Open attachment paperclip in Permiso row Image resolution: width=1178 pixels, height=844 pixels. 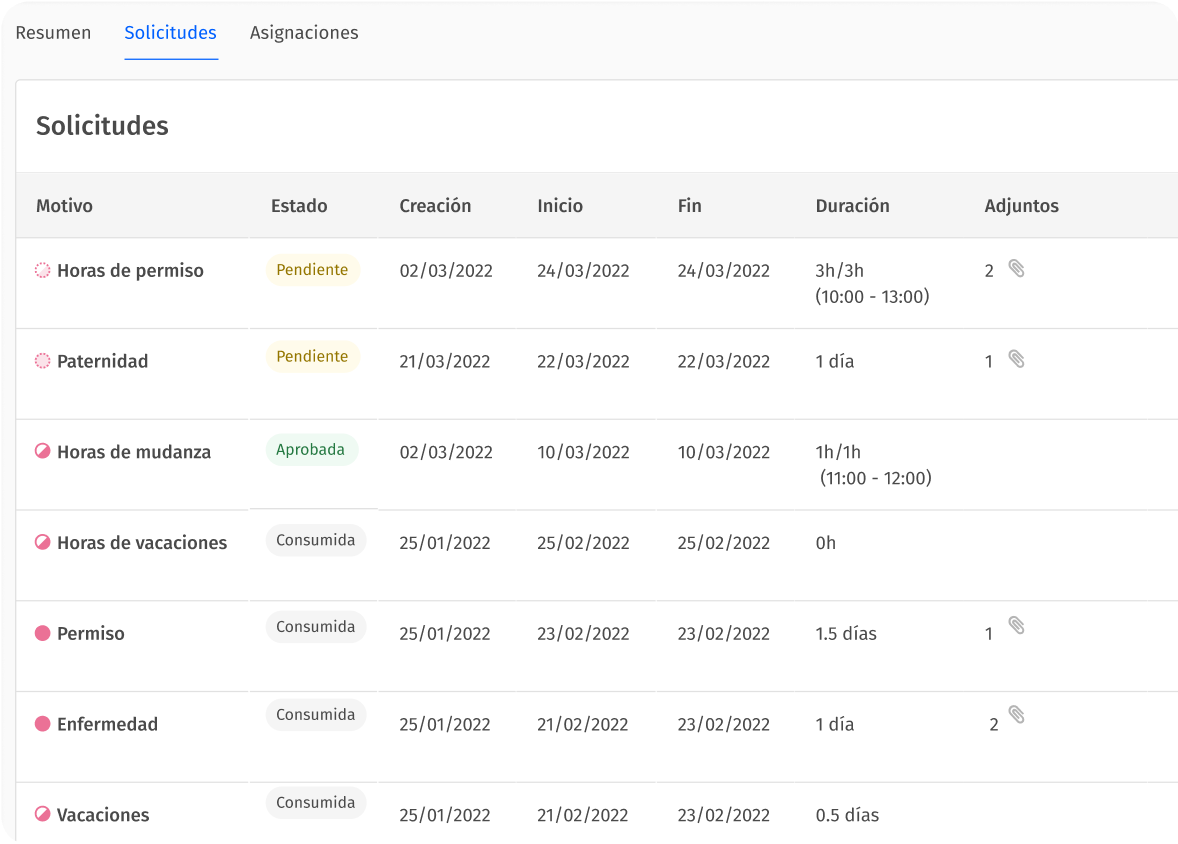click(x=1016, y=626)
